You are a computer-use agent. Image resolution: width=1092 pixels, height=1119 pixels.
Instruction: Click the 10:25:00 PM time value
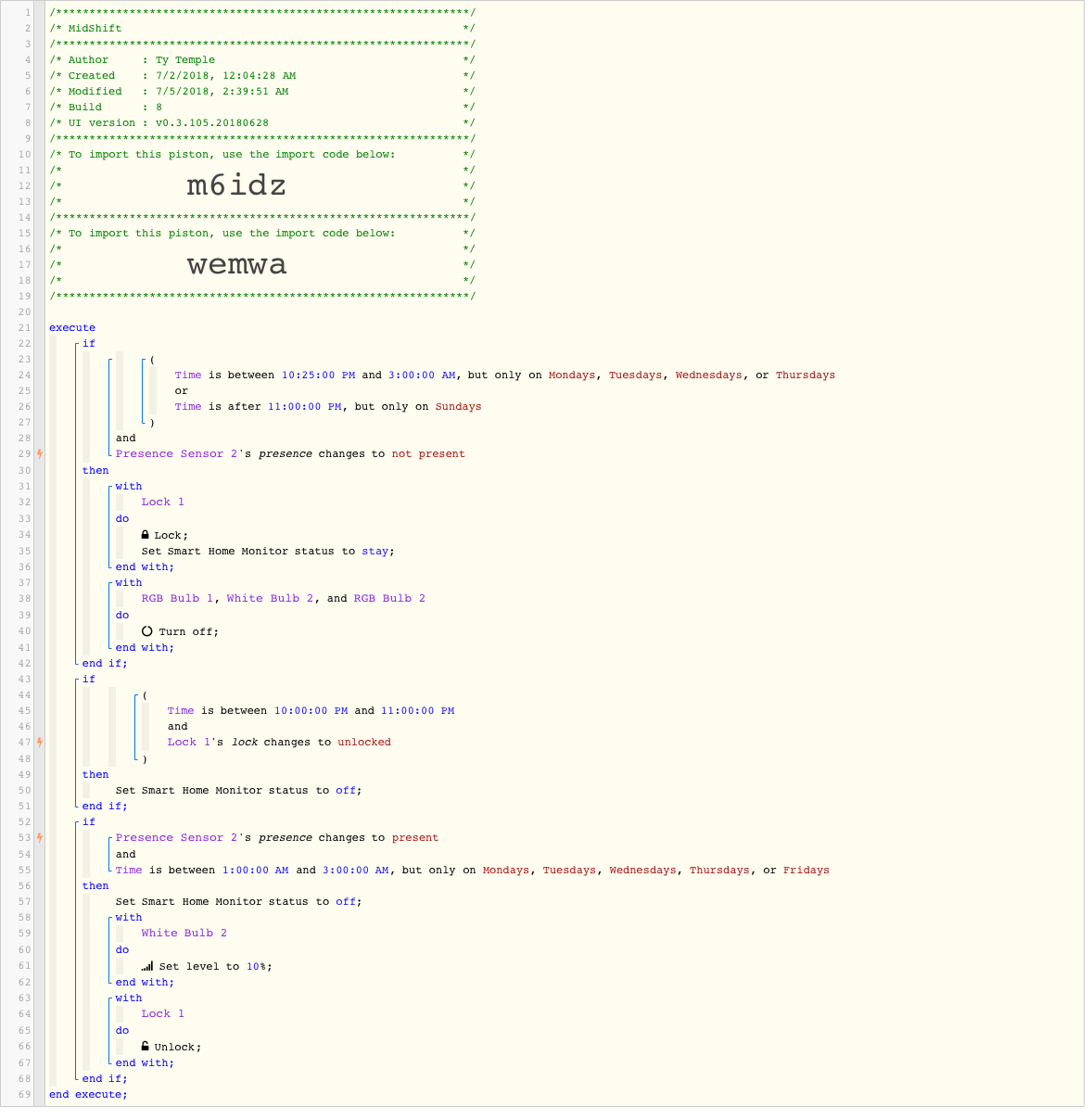(x=318, y=375)
